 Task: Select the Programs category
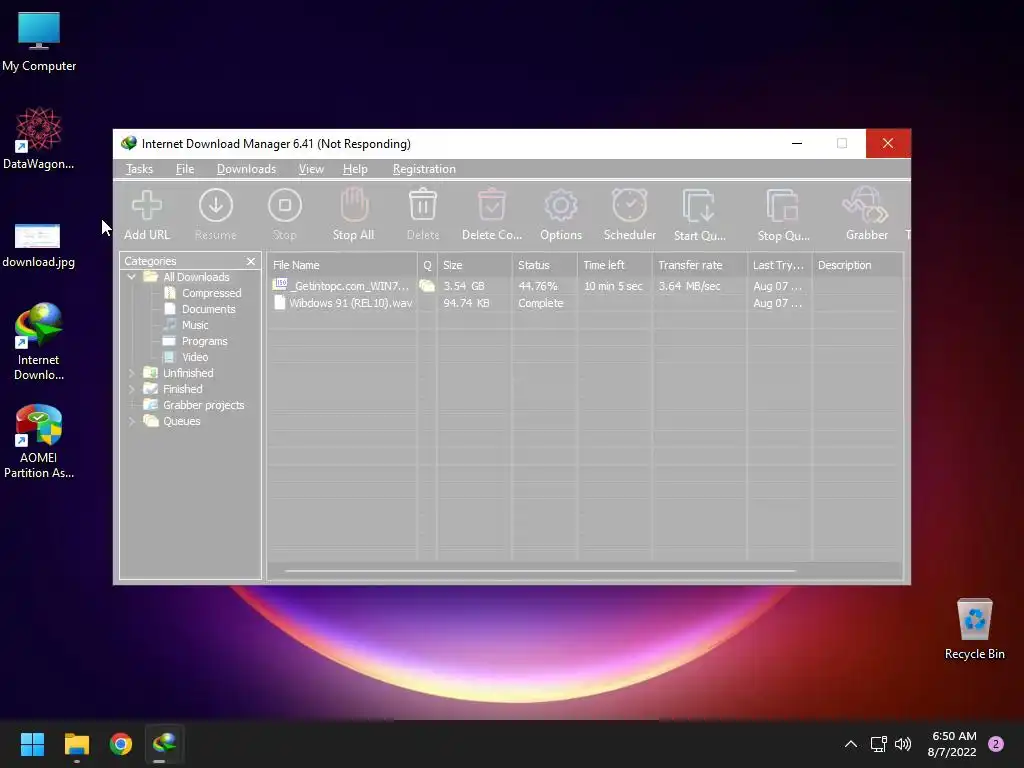click(204, 341)
